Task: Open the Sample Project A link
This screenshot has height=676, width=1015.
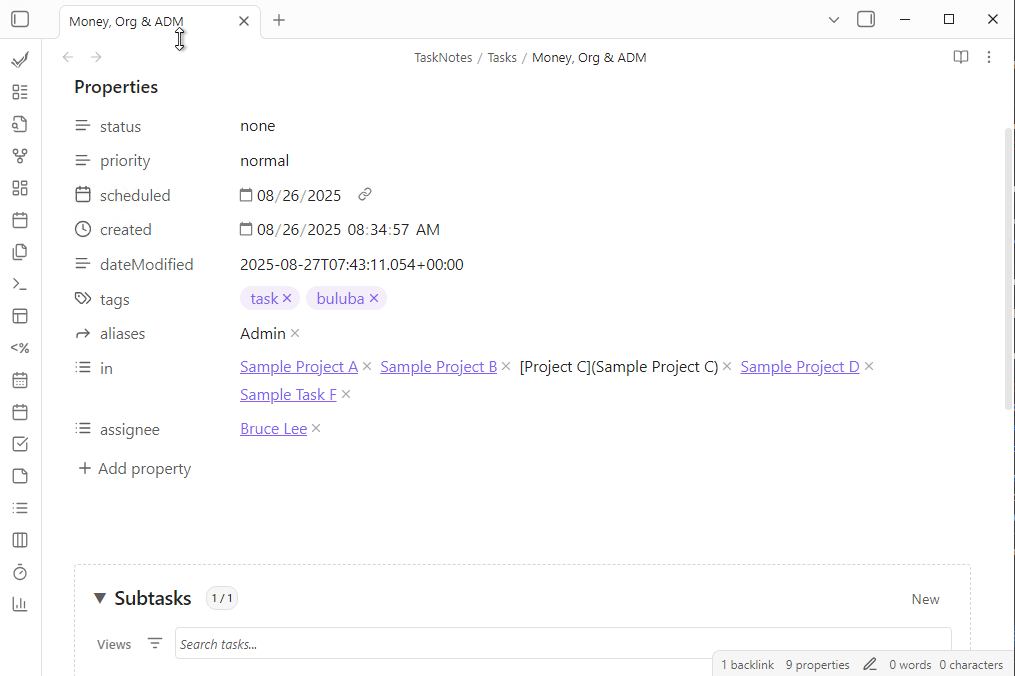Action: pyautogui.click(x=298, y=366)
